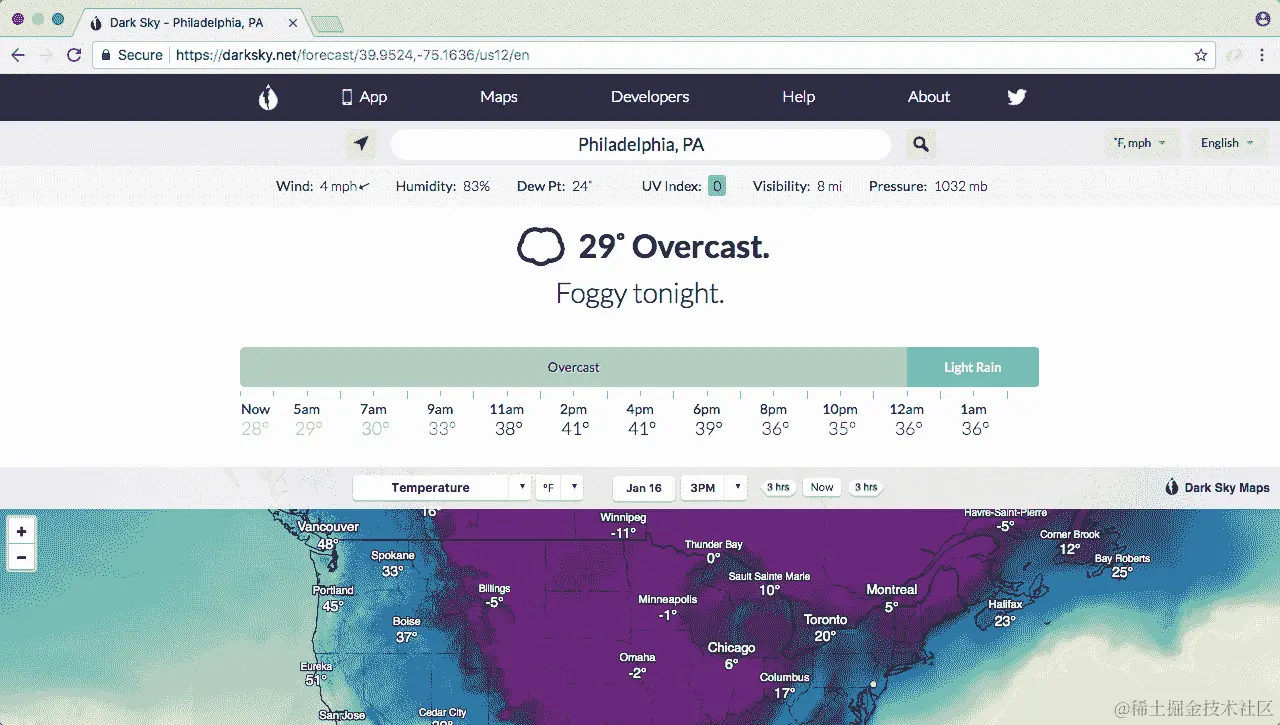Click Montreal label on the map
1280x725 pixels.
(x=892, y=589)
